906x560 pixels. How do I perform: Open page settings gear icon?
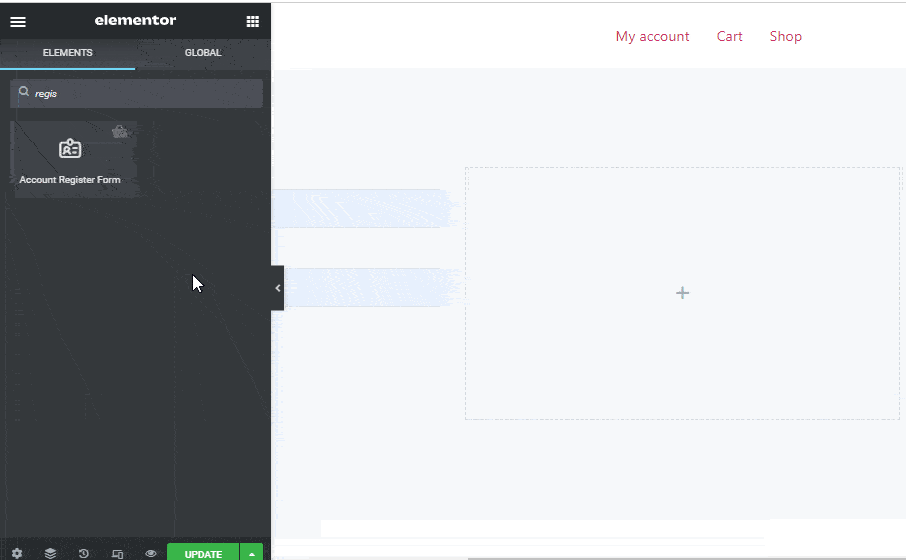pyautogui.click(x=17, y=553)
